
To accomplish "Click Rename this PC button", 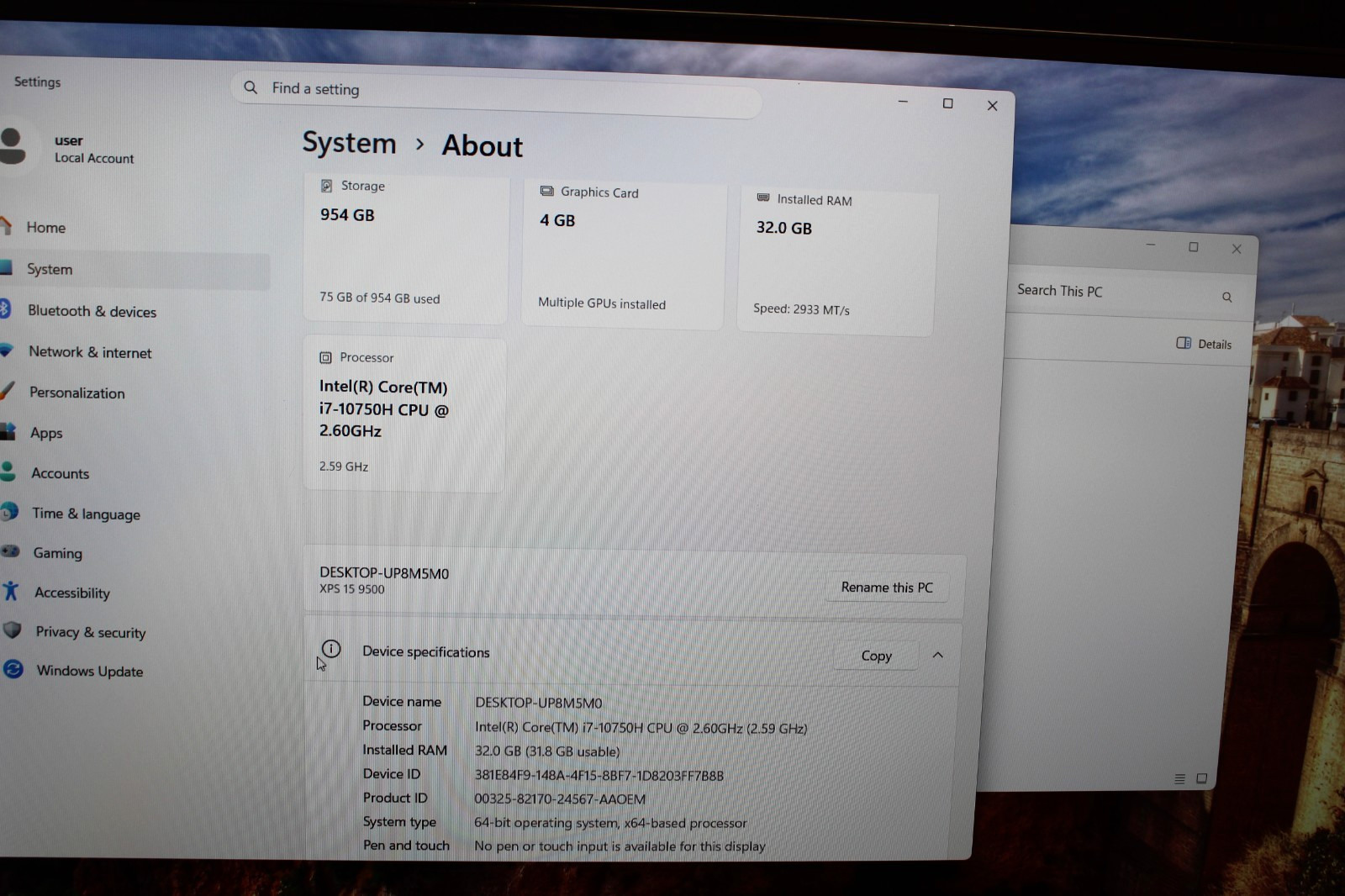I will [x=887, y=588].
